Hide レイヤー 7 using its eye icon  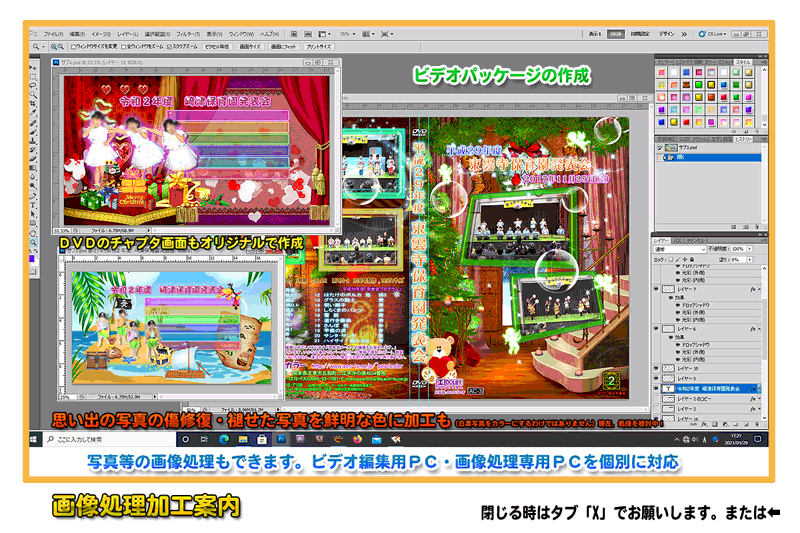[657, 289]
